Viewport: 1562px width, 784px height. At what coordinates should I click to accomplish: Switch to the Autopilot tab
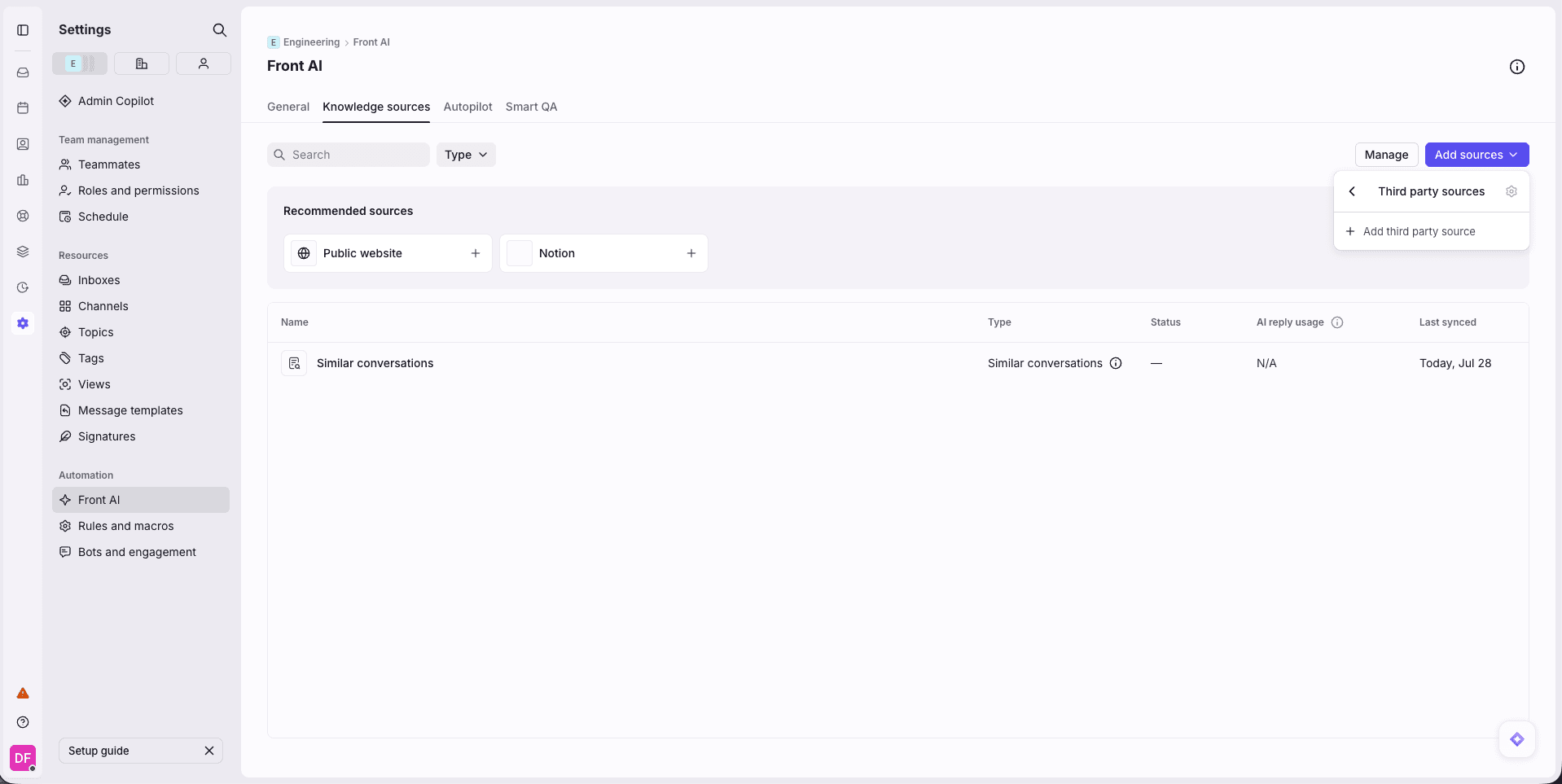[468, 107]
